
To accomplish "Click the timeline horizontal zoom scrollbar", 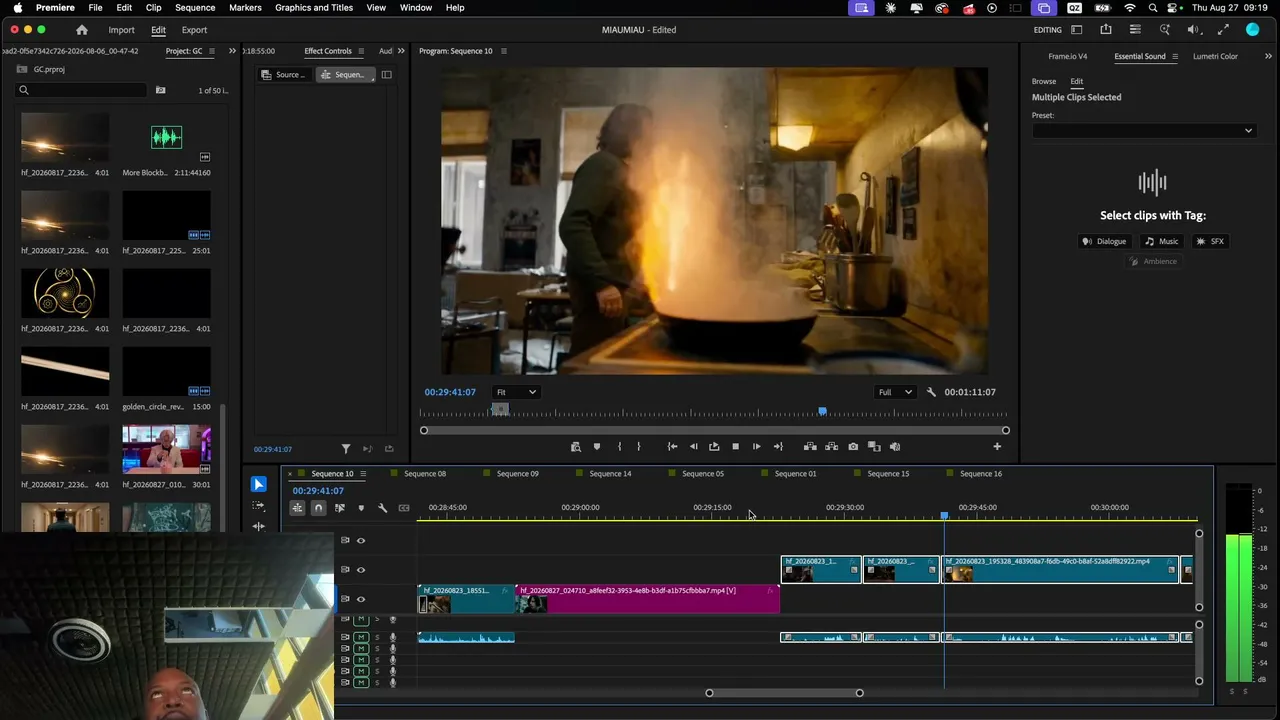I will coord(784,693).
